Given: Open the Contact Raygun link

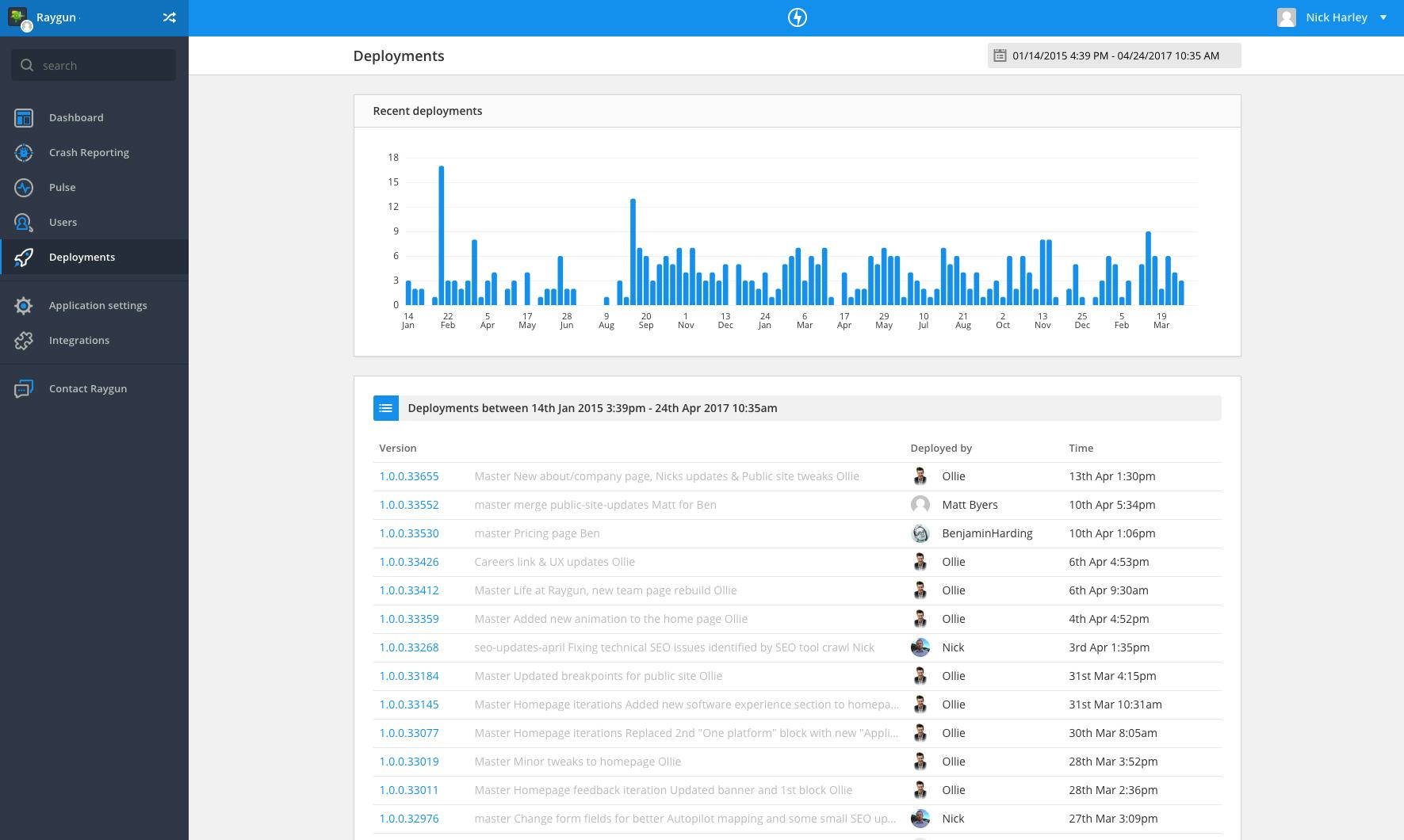Looking at the screenshot, I should pos(88,389).
